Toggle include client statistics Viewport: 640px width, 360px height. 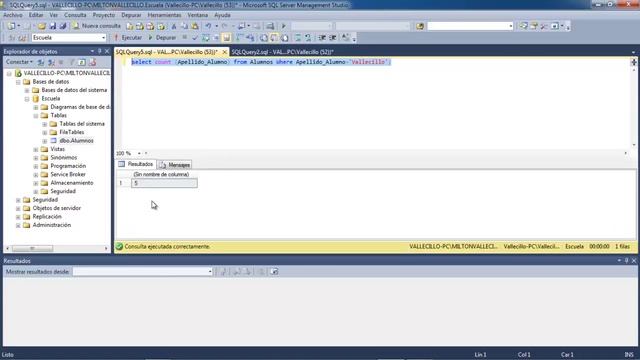pos(250,38)
